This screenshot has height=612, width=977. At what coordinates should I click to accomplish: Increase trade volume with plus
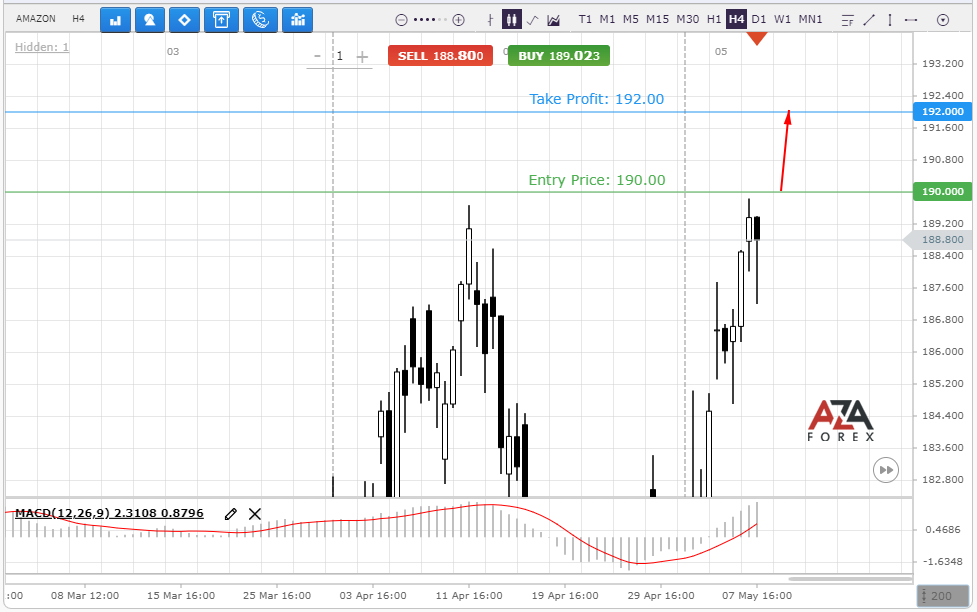pyautogui.click(x=362, y=57)
